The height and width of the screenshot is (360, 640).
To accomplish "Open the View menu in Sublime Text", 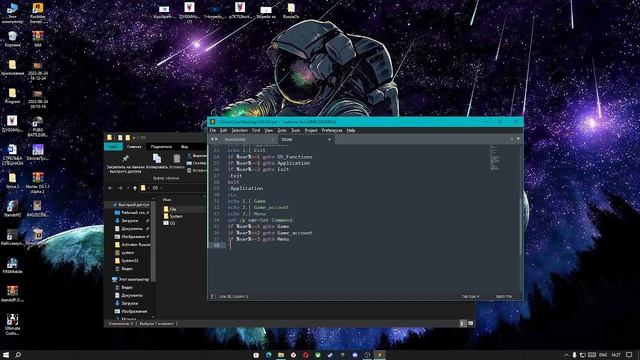I will point(269,131).
